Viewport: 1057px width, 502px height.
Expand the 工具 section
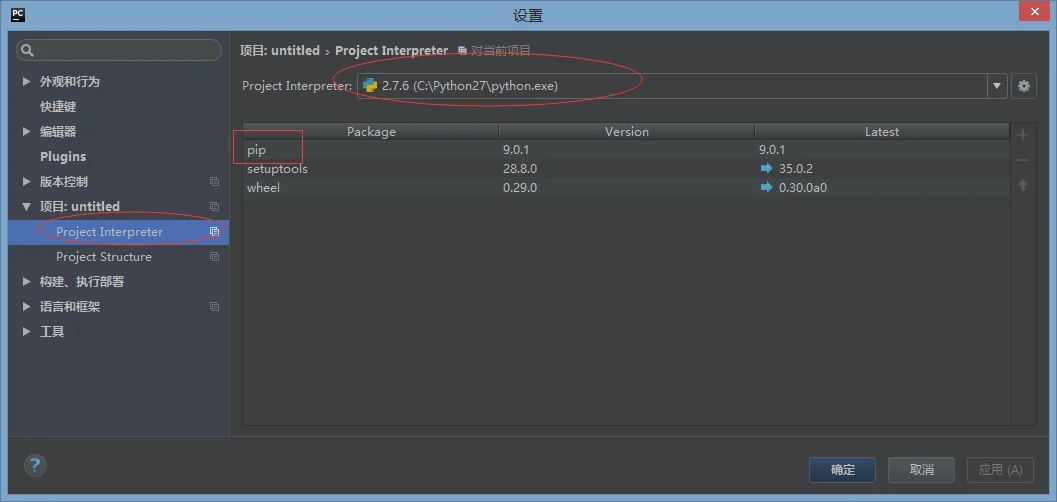tap(27, 332)
